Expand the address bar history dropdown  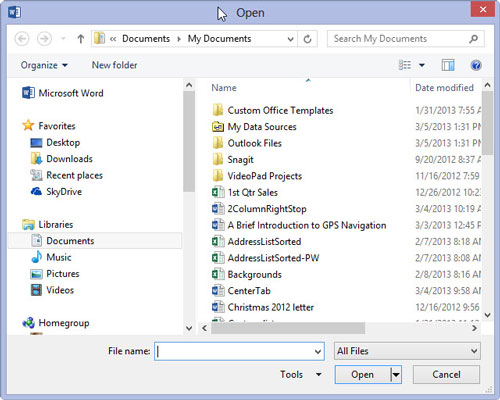(x=290, y=39)
